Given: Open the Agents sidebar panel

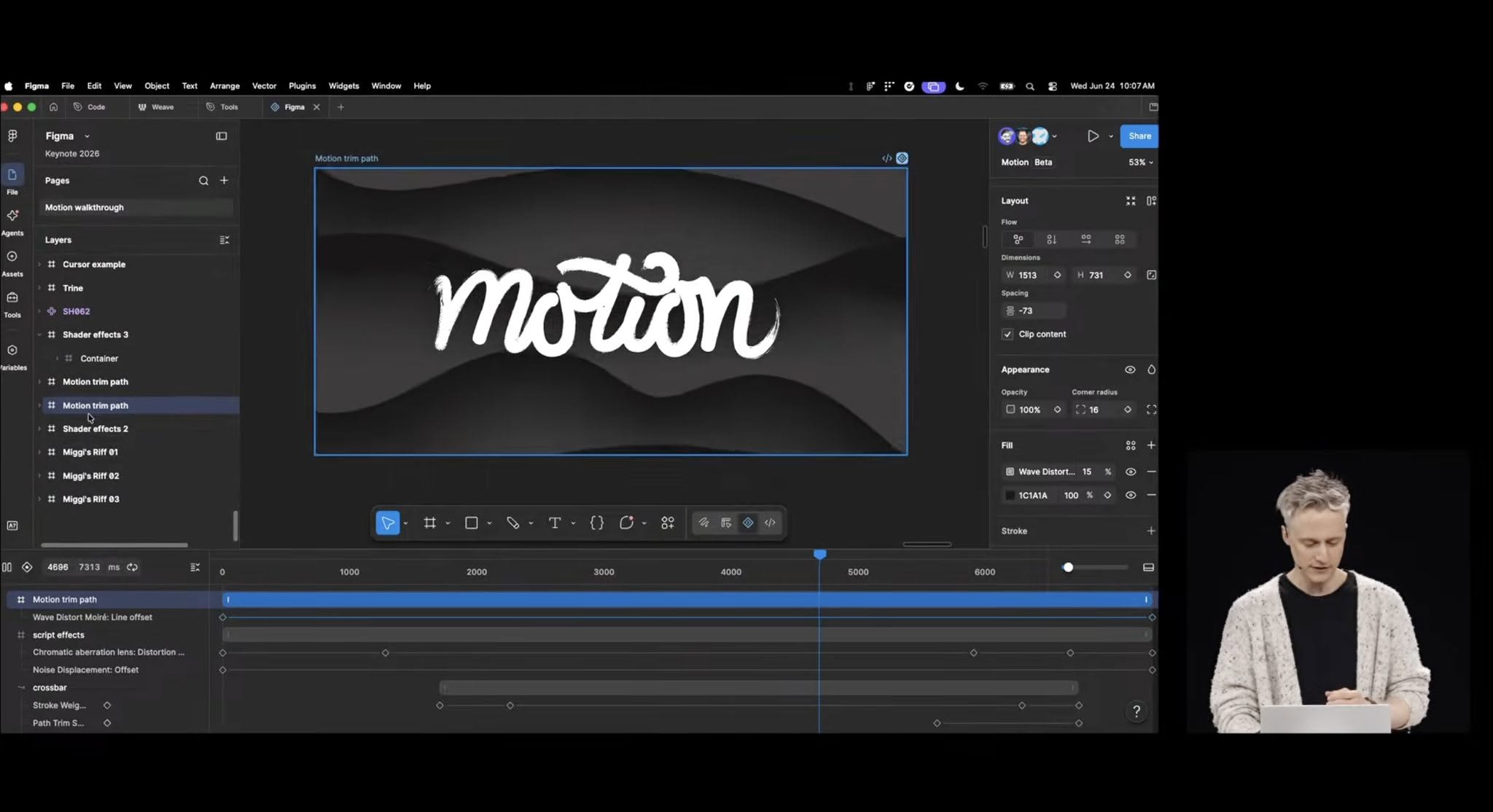Looking at the screenshot, I should (x=12, y=222).
